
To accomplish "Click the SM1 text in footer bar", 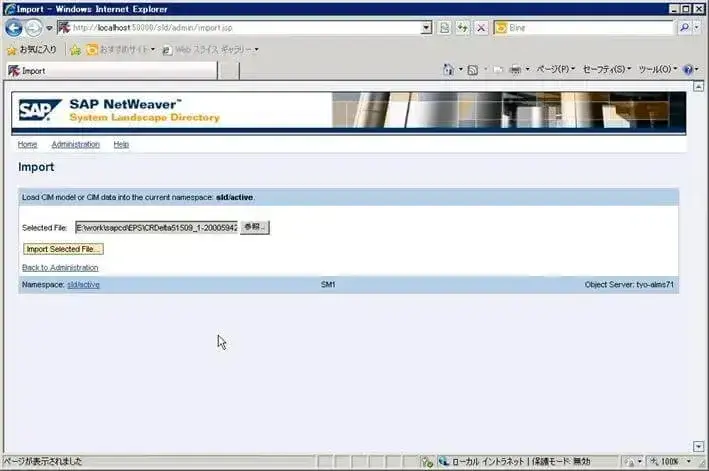I will click(x=328, y=285).
